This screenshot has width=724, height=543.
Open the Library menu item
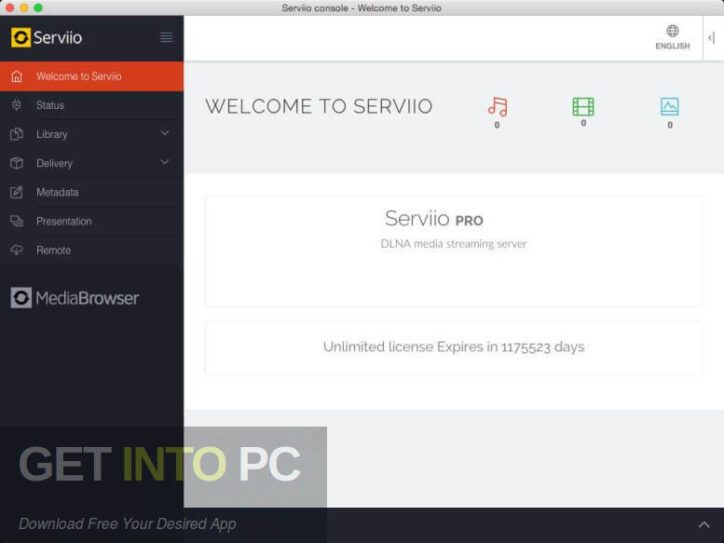92,134
